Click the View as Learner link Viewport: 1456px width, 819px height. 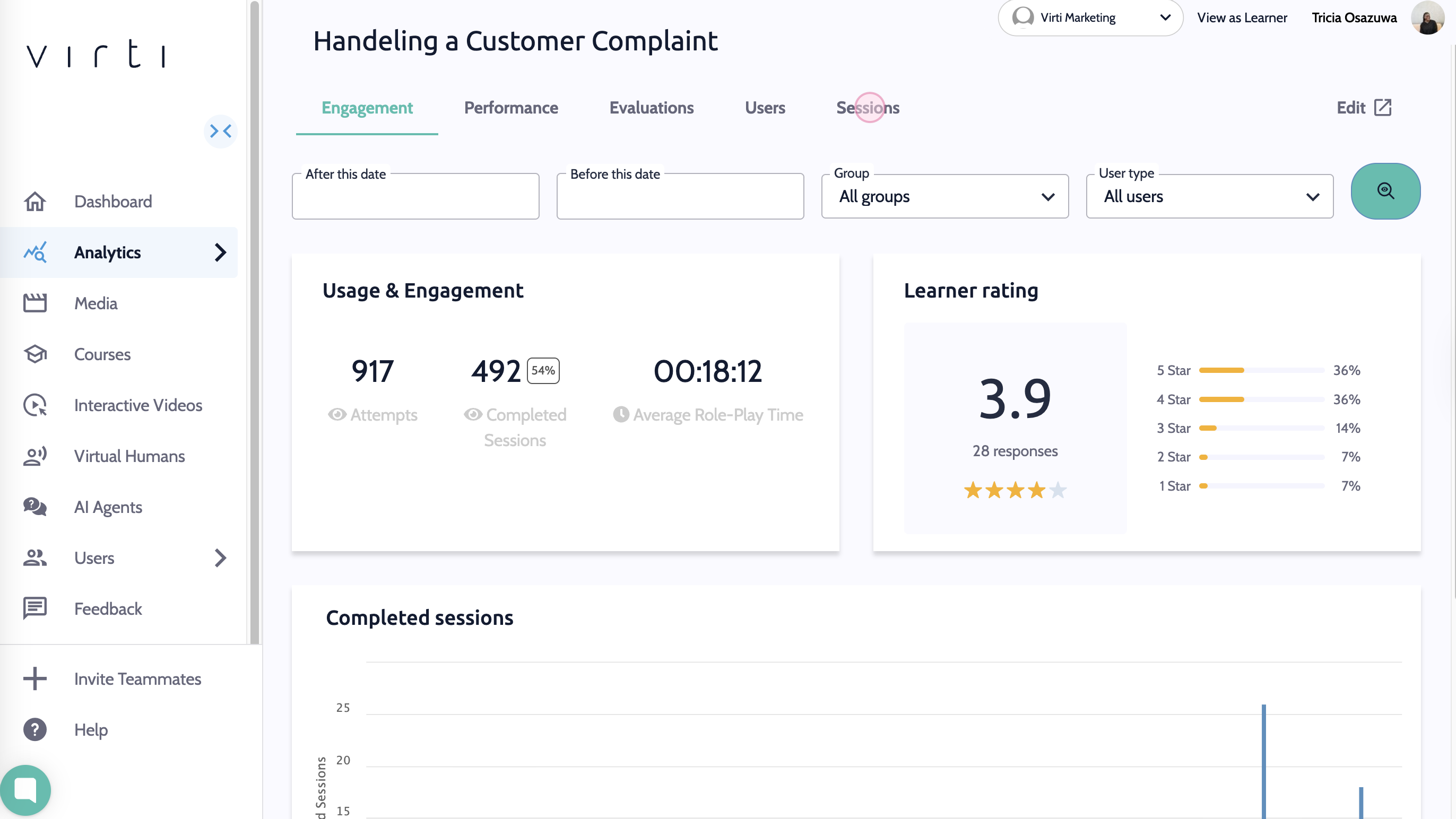point(1241,18)
